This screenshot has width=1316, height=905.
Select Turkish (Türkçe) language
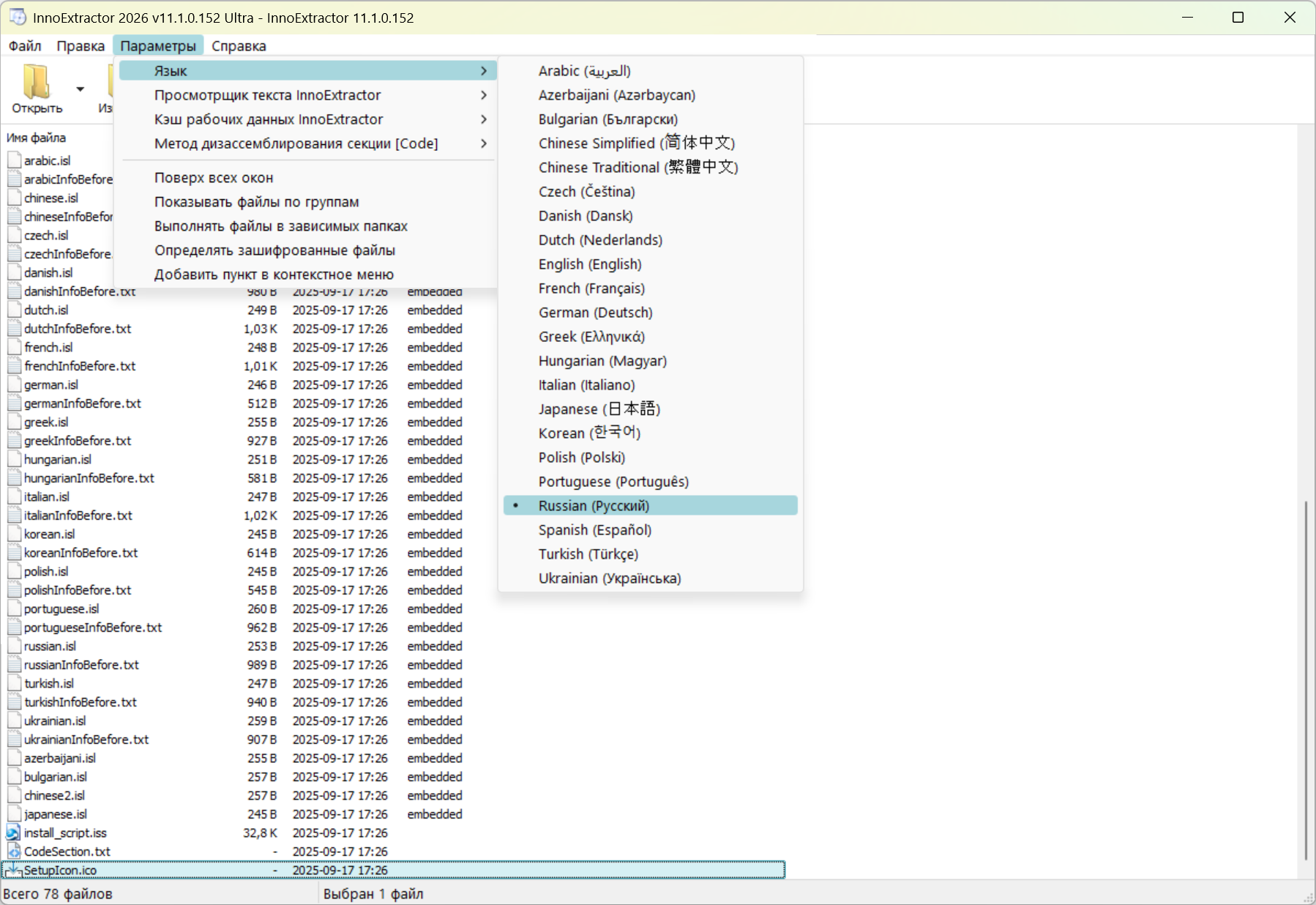click(651, 554)
